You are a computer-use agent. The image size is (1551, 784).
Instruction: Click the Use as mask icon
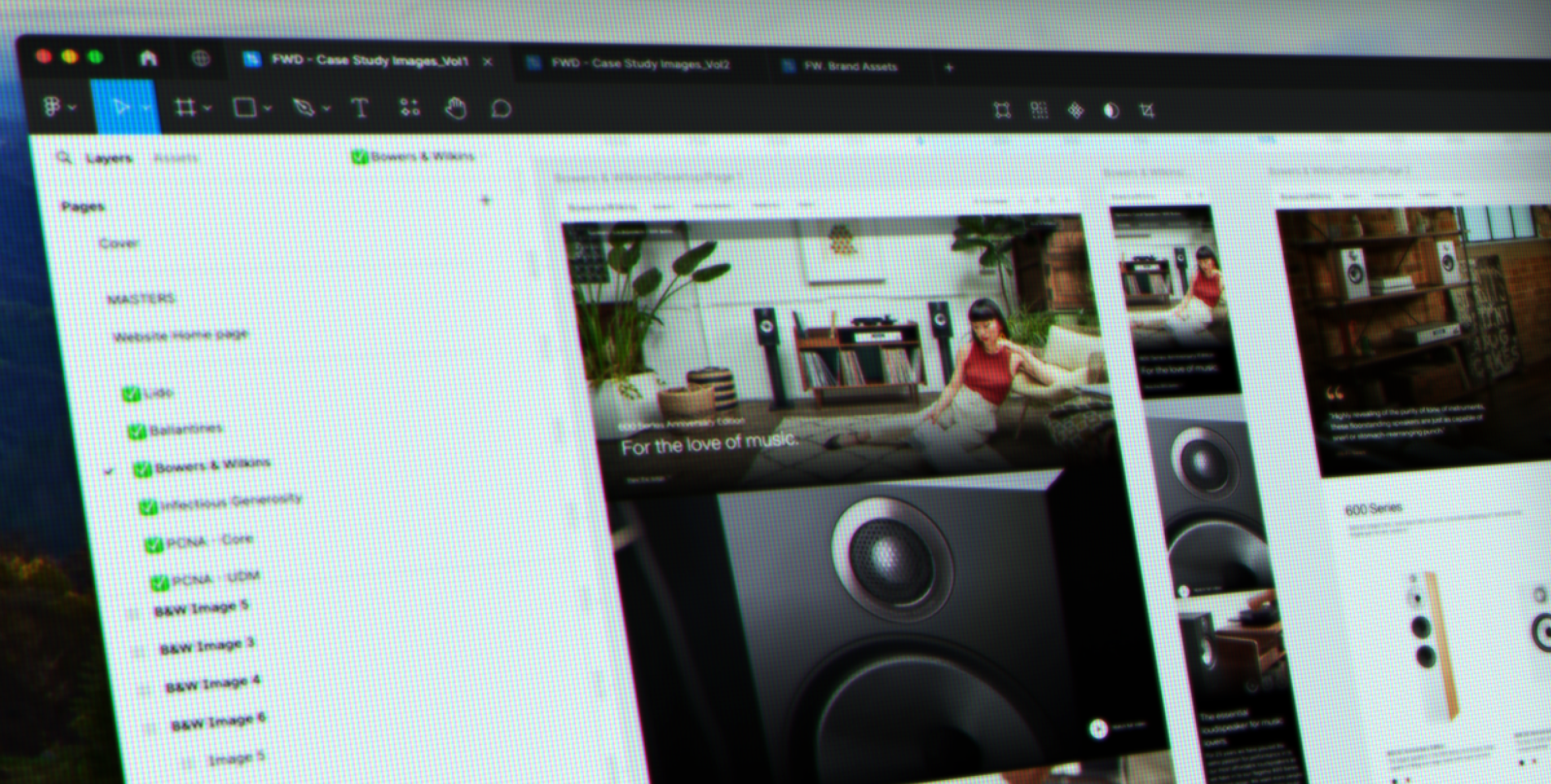click(x=1111, y=111)
